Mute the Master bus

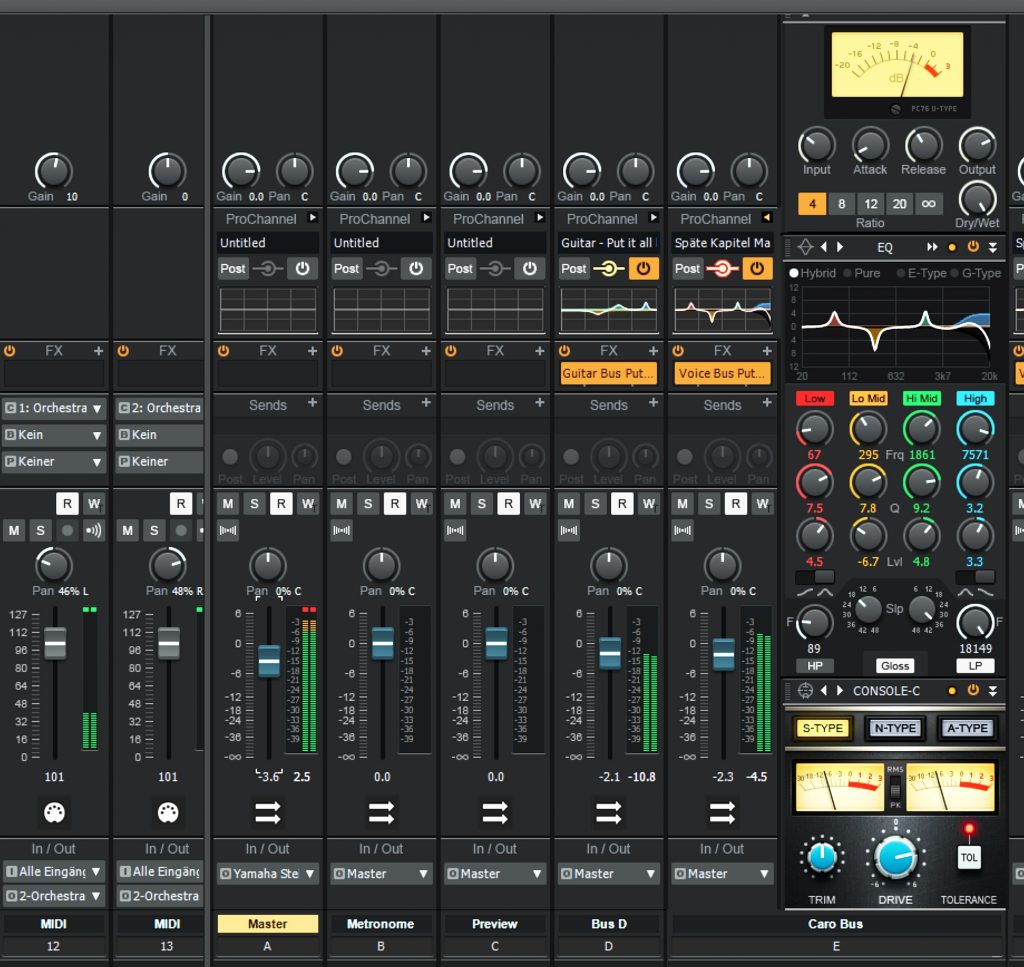[228, 504]
